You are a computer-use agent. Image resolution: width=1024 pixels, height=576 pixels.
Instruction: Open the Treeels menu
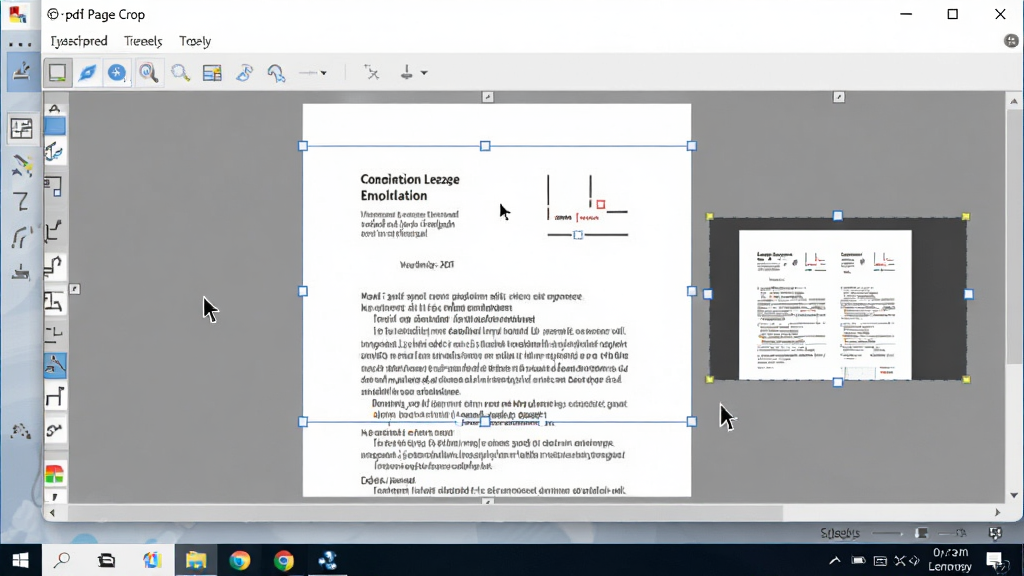143,41
